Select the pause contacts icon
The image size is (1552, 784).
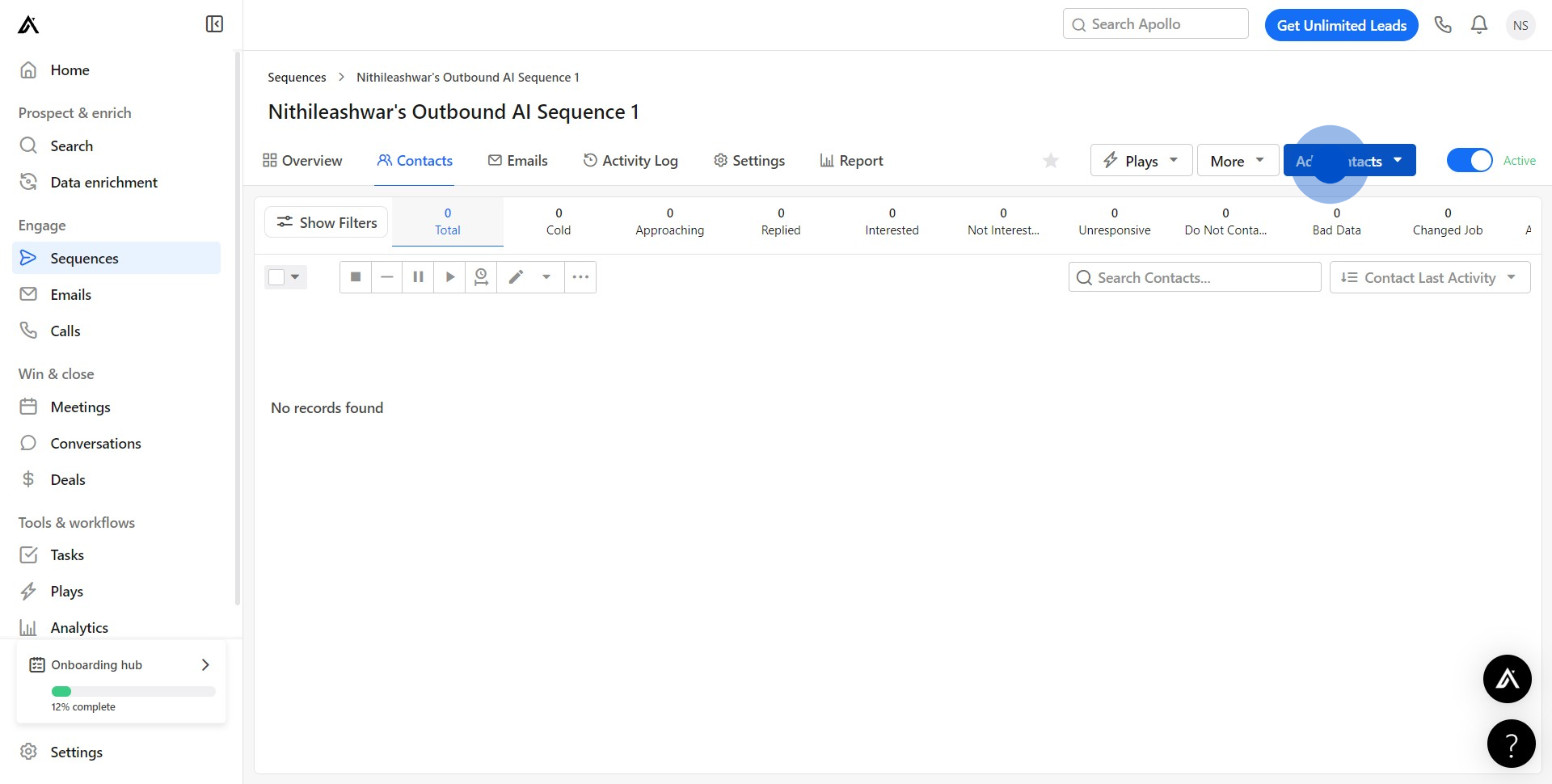pos(418,276)
